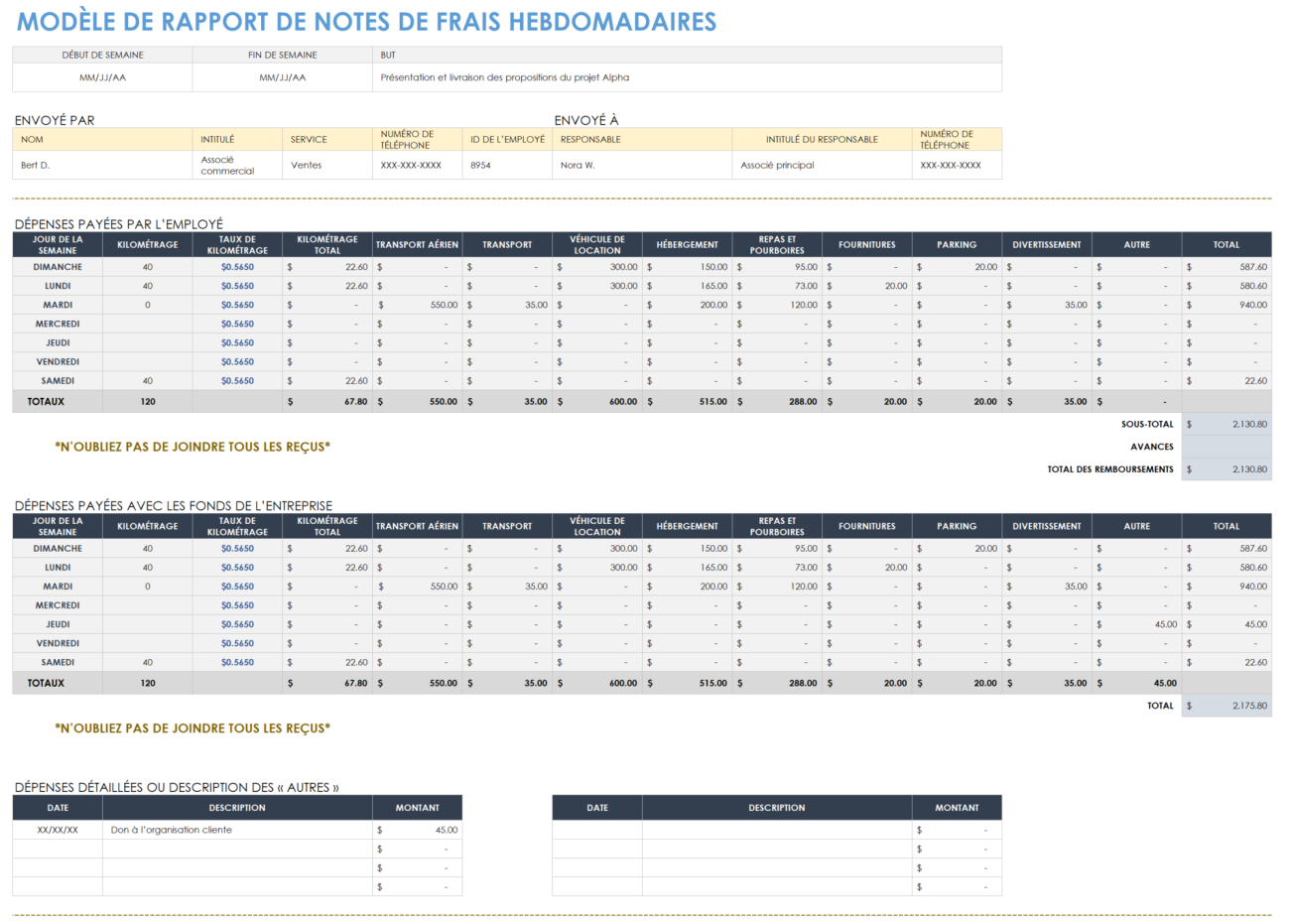Screen dimensions: 1290x924
Task: Click the employee ID cell 8954
Action: click(506, 164)
